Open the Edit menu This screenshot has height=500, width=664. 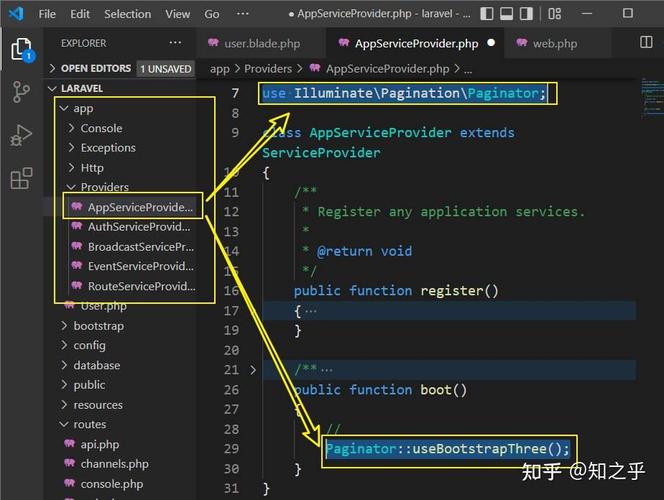[80, 14]
